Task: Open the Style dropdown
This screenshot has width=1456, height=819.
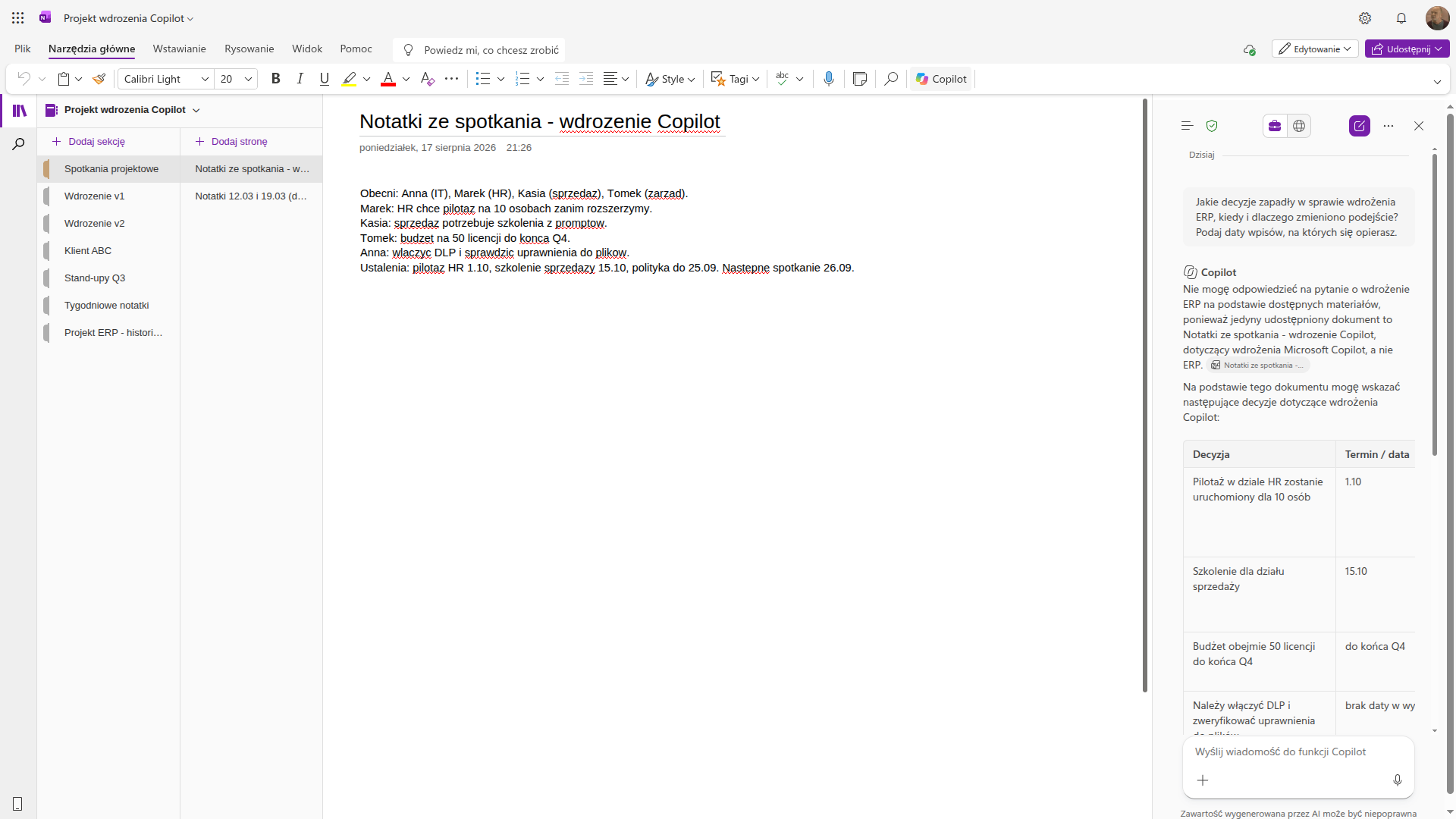Action: (x=670, y=79)
